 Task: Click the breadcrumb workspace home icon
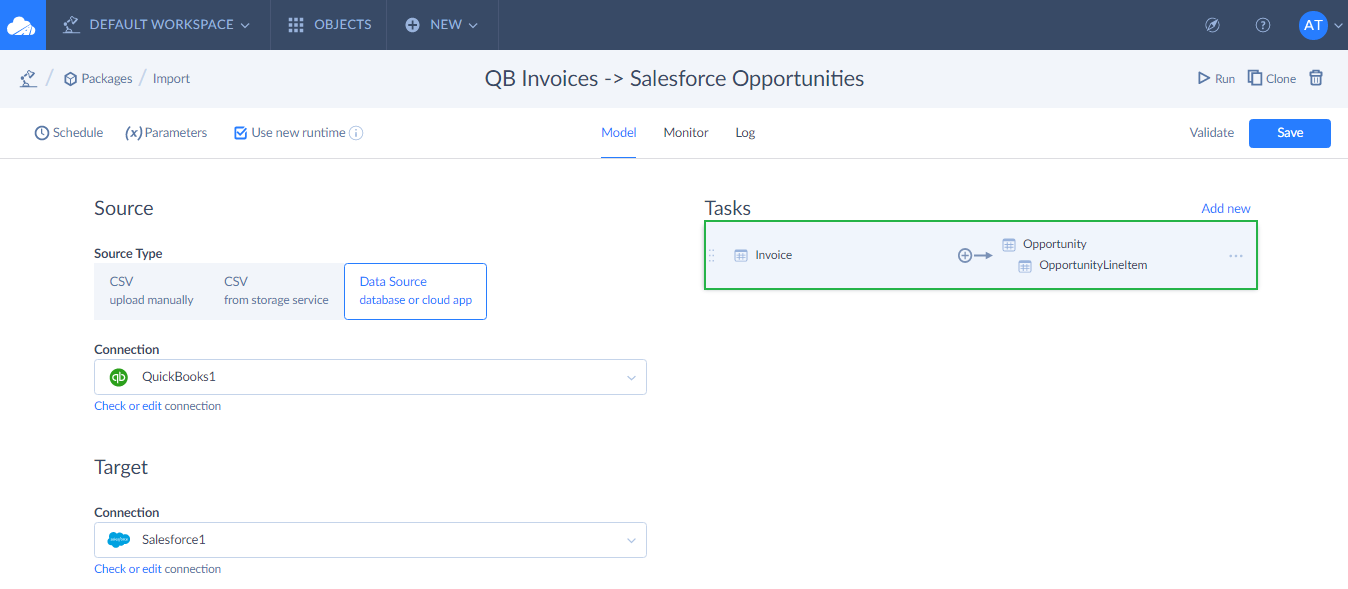[29, 78]
